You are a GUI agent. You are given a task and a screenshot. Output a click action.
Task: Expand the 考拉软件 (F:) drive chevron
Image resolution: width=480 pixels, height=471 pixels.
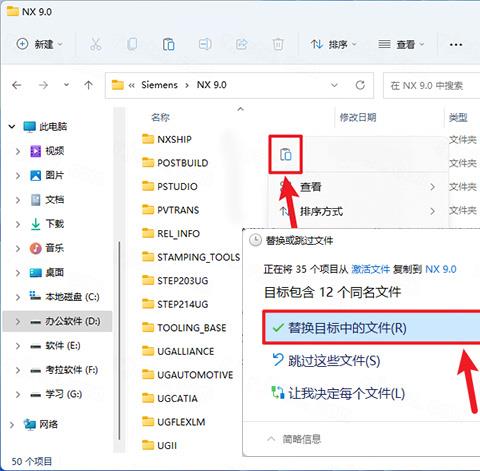coord(18,370)
